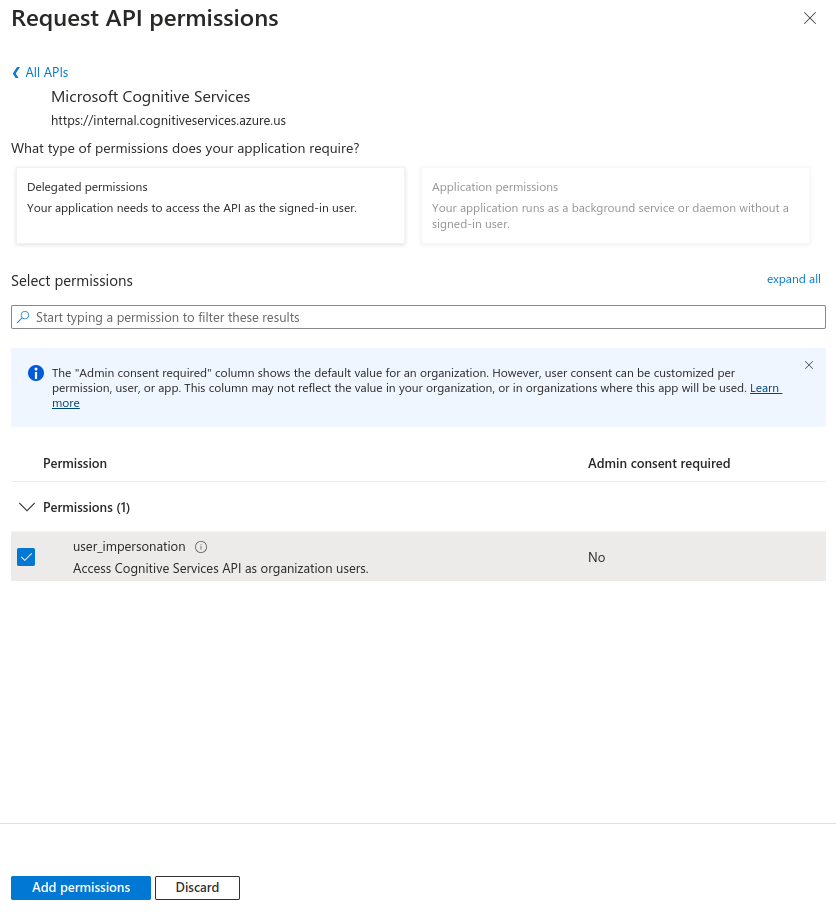This screenshot has height=913, width=836.
Task: Dismiss the admin consent notice banner
Action: click(x=808, y=365)
